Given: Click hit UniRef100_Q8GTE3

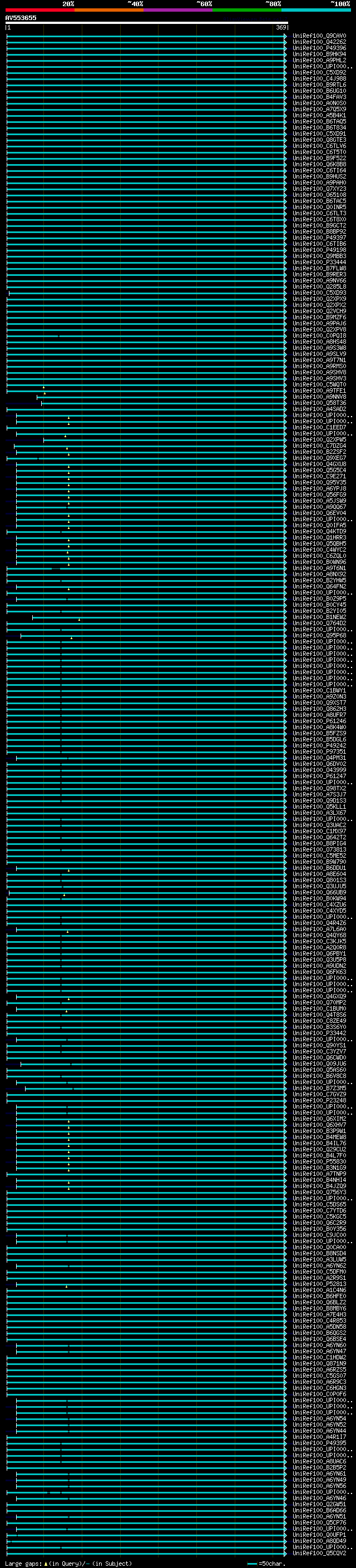Looking at the screenshot, I should coord(319,140).
